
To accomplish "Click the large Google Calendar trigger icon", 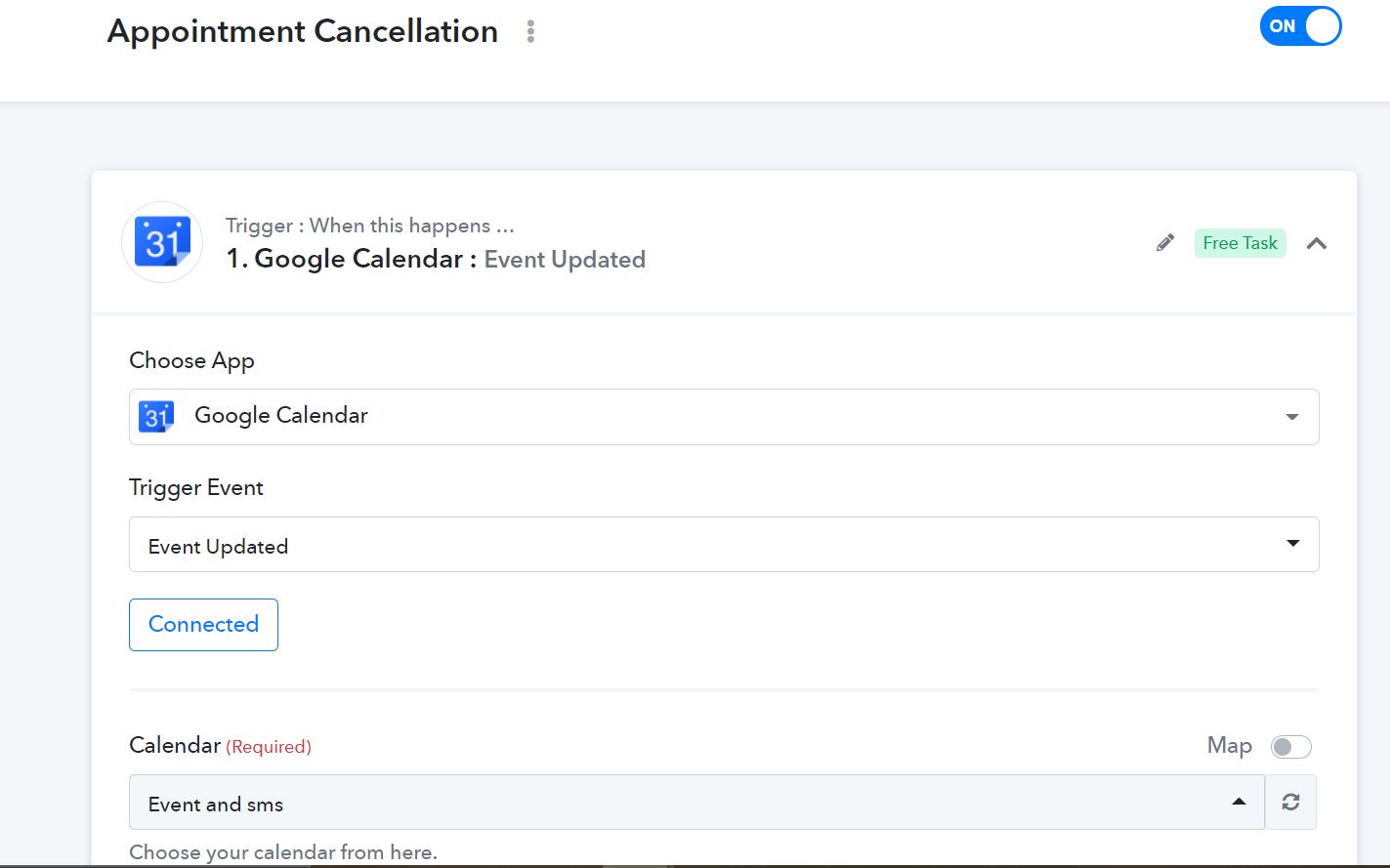I will (x=162, y=242).
